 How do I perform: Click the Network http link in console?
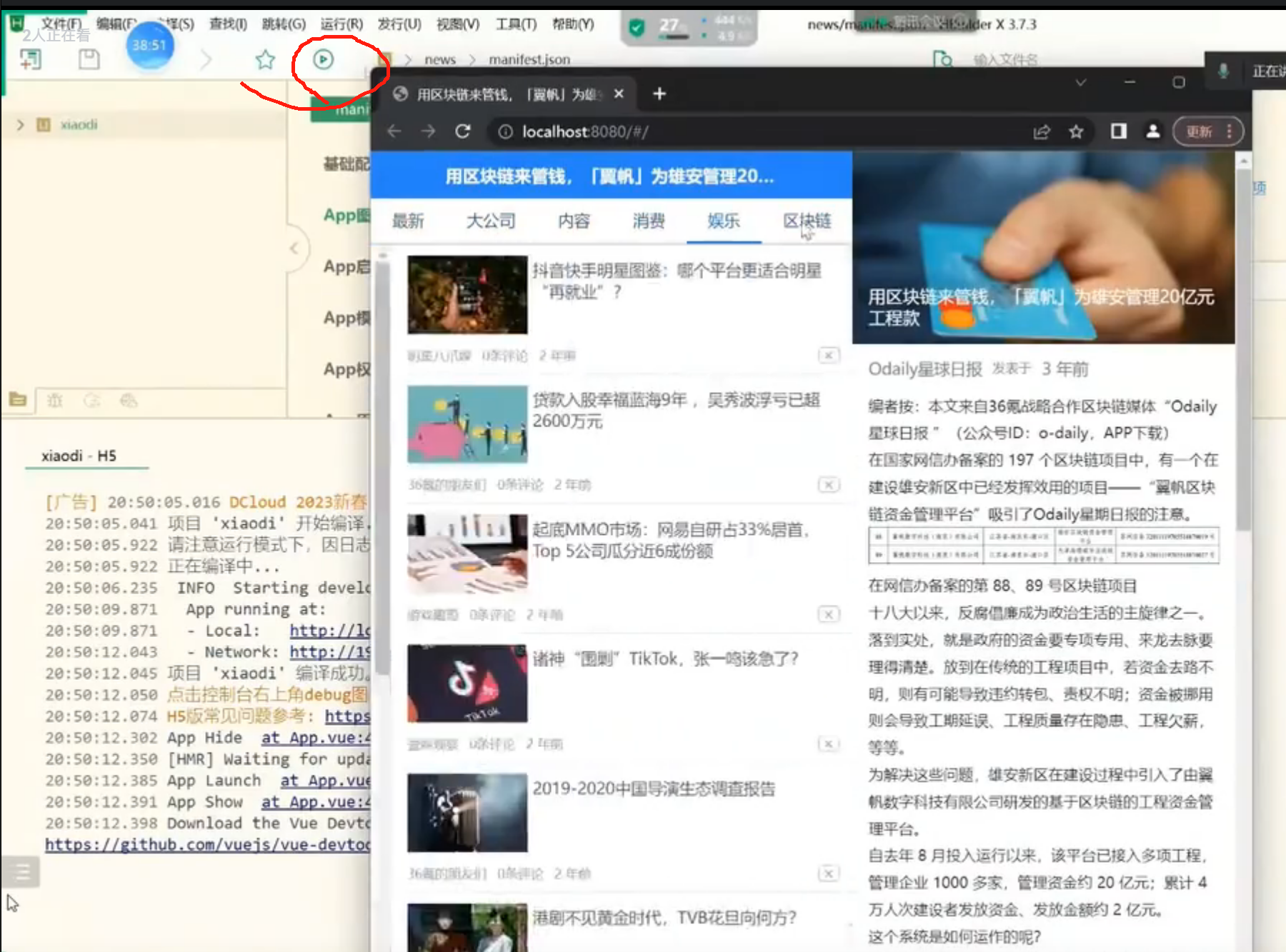[x=330, y=652]
